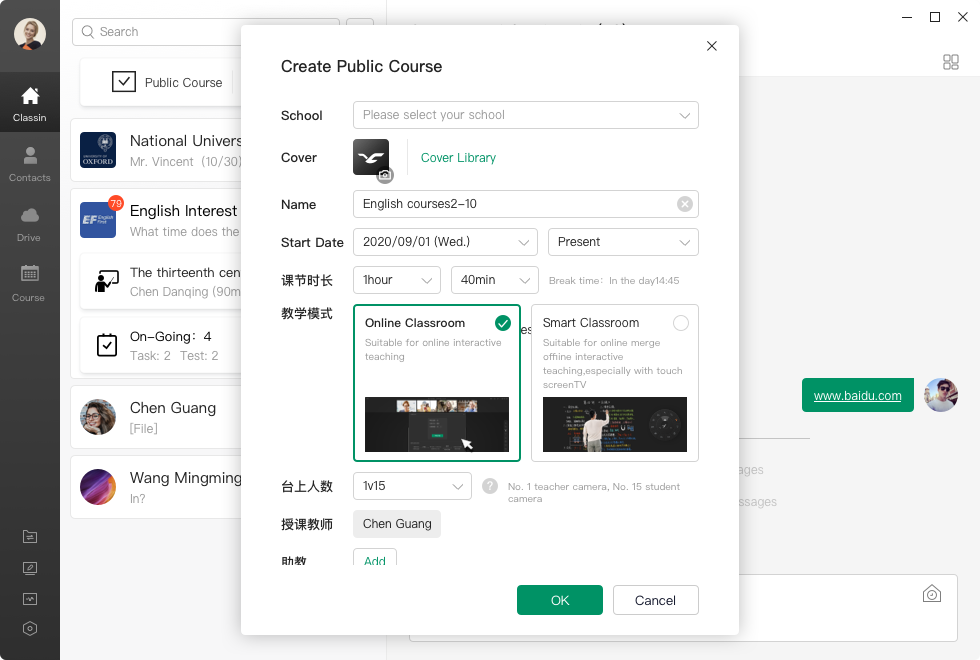Uncheck the Public Course checkbox
This screenshot has height=660, width=980.
(124, 82)
